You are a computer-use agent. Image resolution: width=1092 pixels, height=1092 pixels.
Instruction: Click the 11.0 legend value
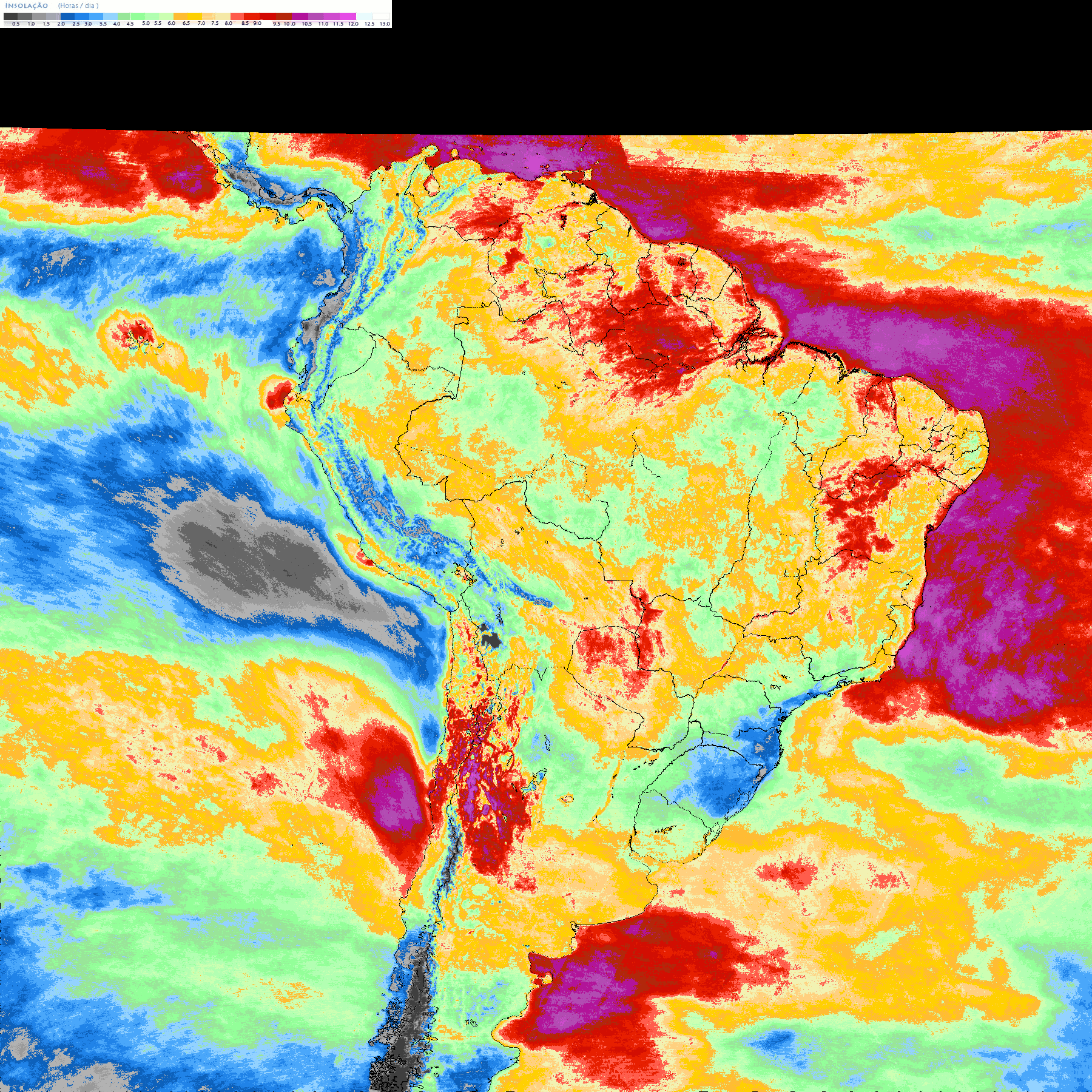(x=323, y=24)
